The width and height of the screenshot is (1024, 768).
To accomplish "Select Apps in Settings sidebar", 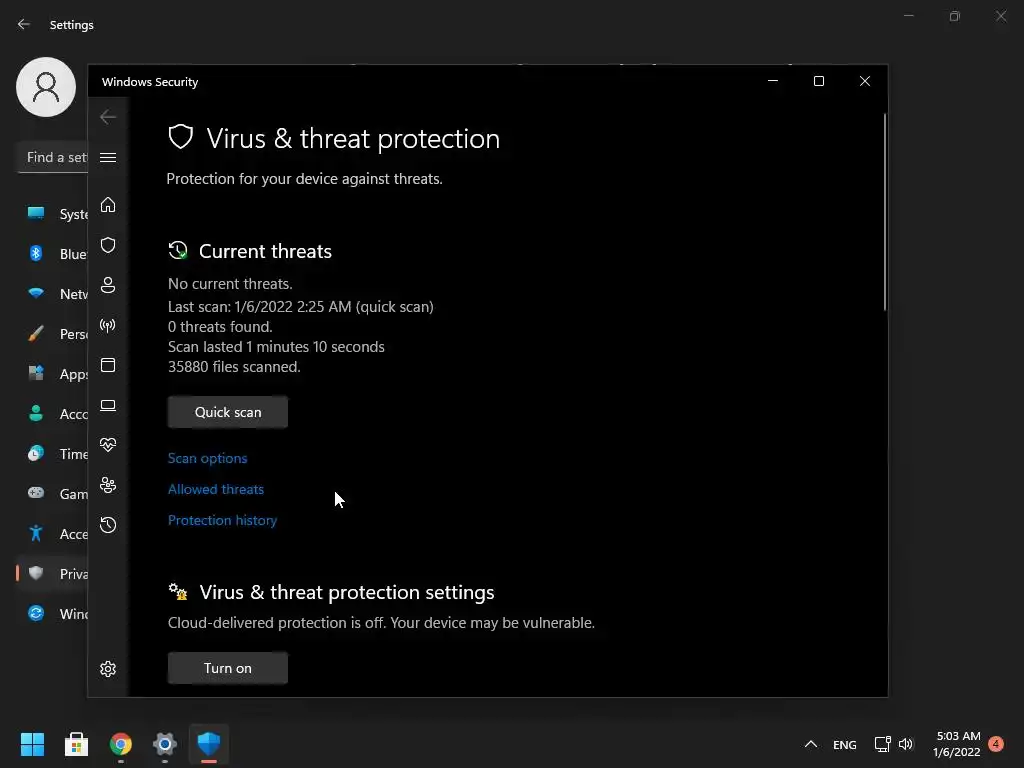I will point(53,374).
